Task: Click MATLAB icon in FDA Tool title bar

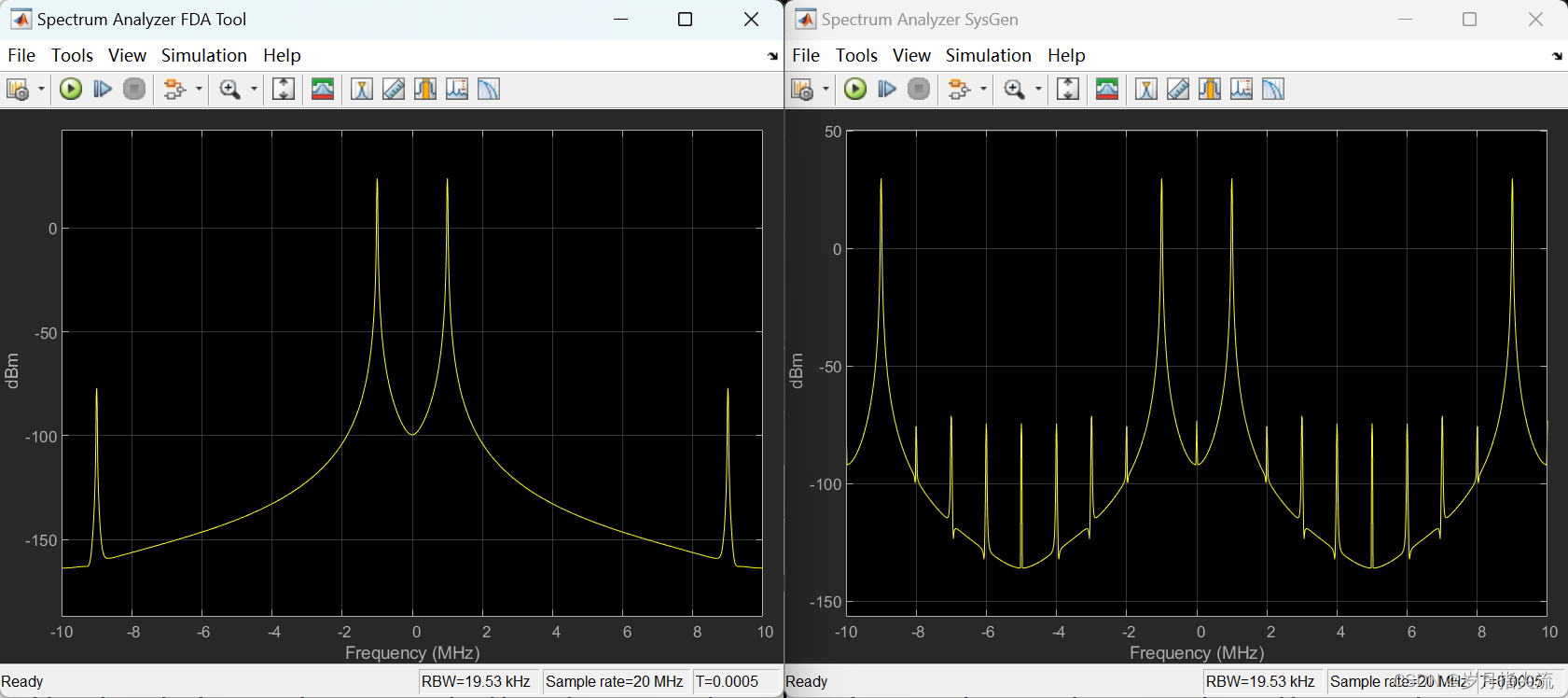Action: tap(20, 20)
